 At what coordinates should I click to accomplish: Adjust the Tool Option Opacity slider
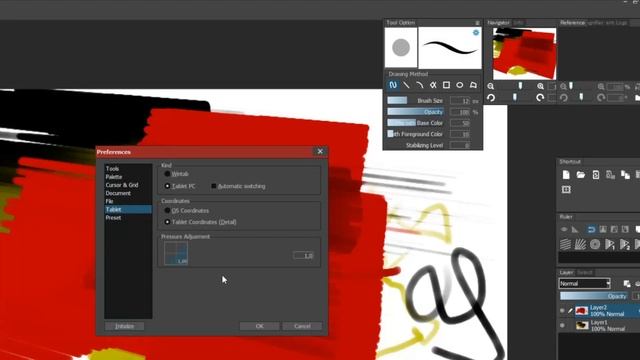coord(416,112)
